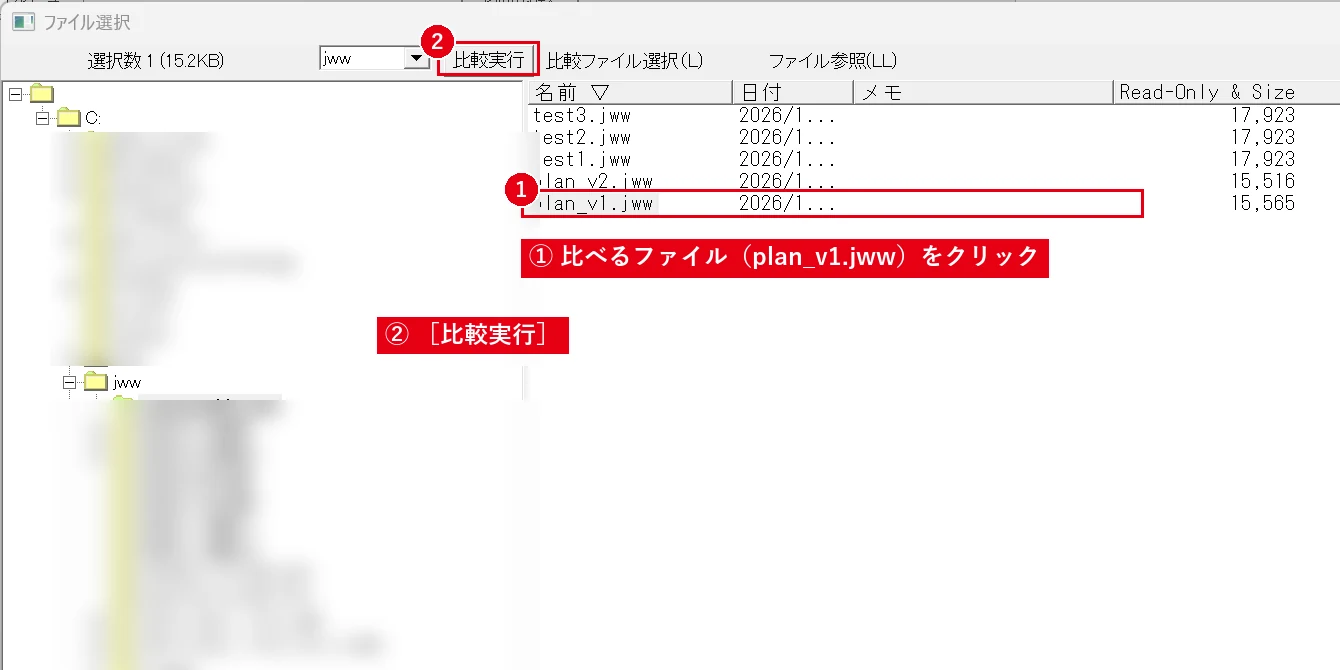Viewport: 1340px width, 670px height.
Task: Click size value 15,565 for plan_v1.jww
Action: (1264, 203)
